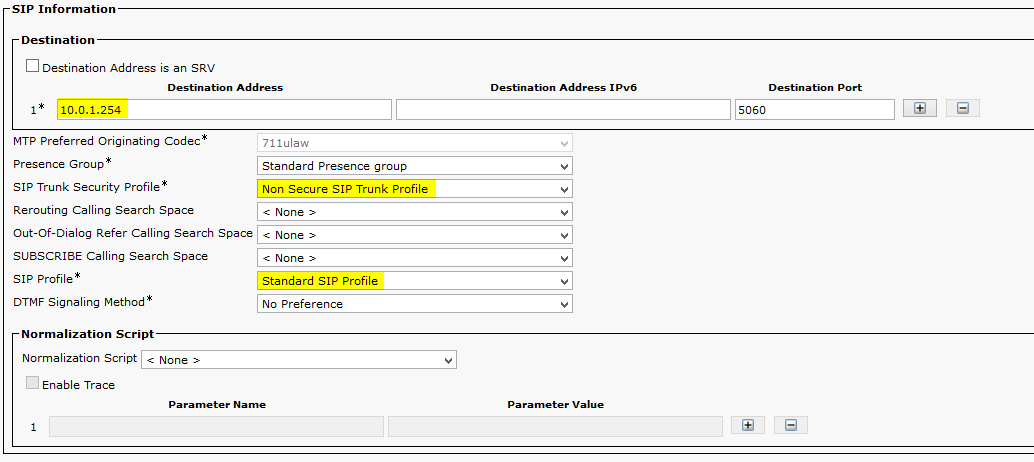Choose a DTMF Signaling Method option
This screenshot has height=462, width=1034.
tap(415, 304)
